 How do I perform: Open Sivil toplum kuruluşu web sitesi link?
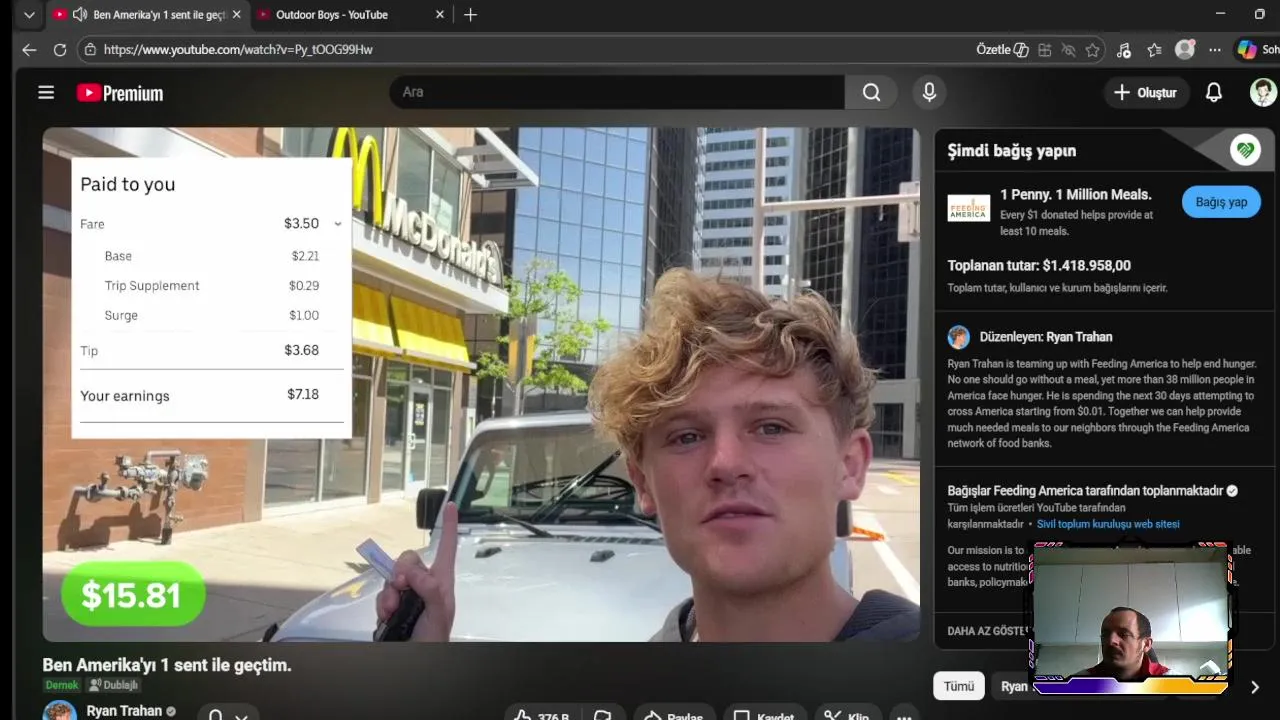pyautogui.click(x=1108, y=524)
